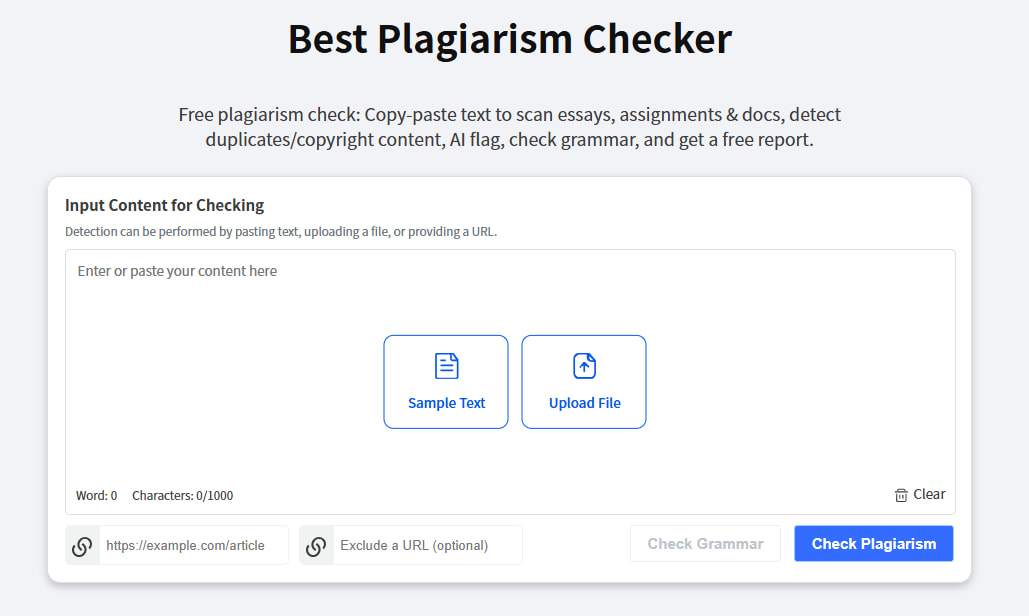
Task: Click the Word: 0 counter
Action: pyautogui.click(x=96, y=495)
